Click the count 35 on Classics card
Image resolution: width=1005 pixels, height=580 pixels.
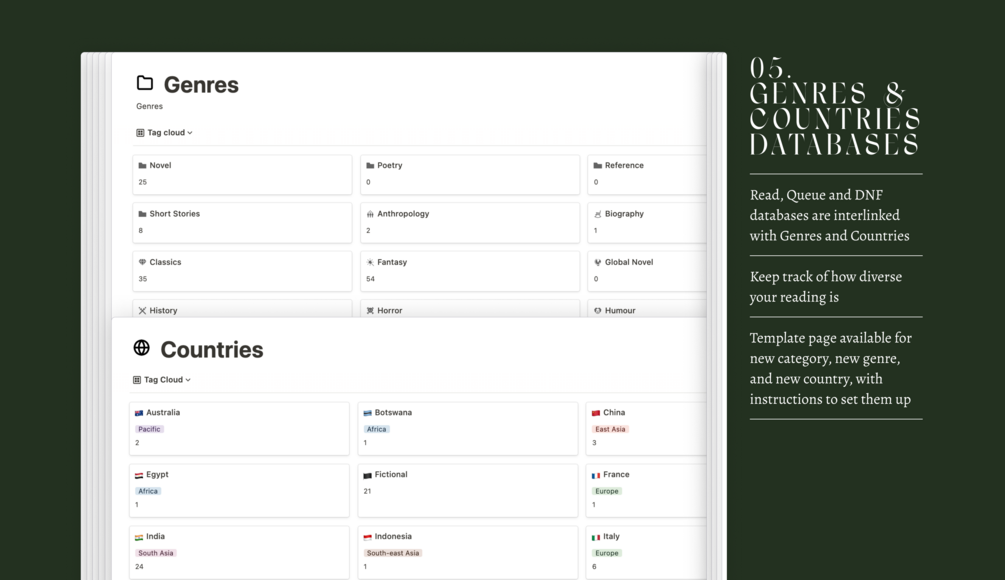142,279
